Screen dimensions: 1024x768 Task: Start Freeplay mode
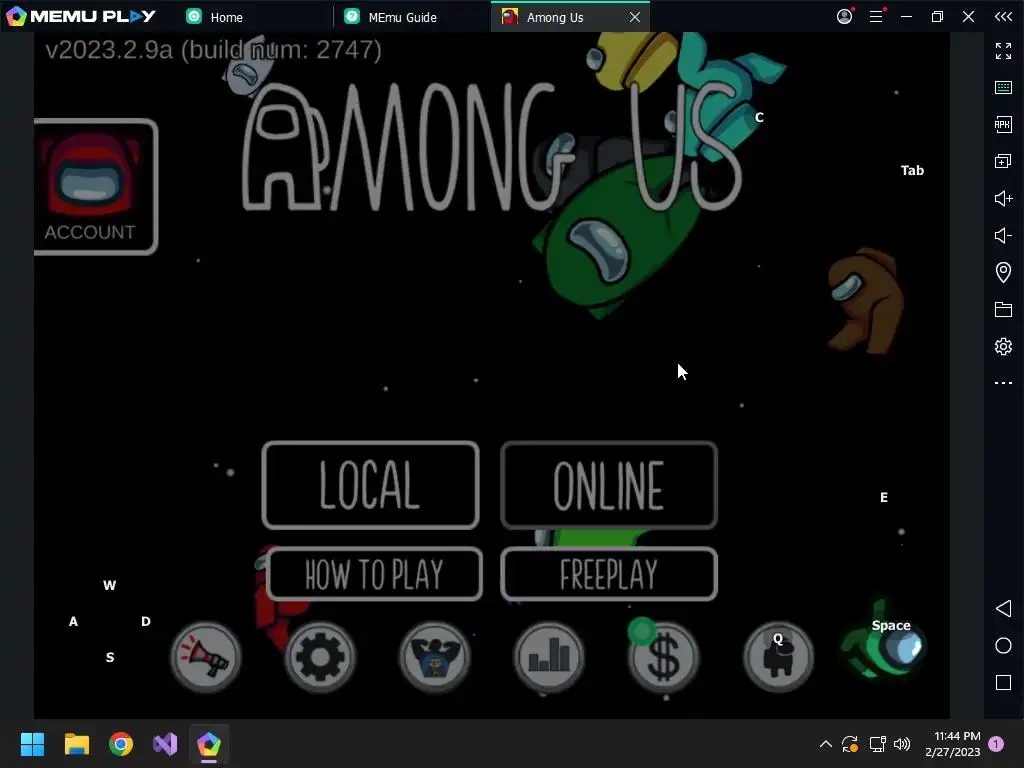pyautogui.click(x=609, y=574)
